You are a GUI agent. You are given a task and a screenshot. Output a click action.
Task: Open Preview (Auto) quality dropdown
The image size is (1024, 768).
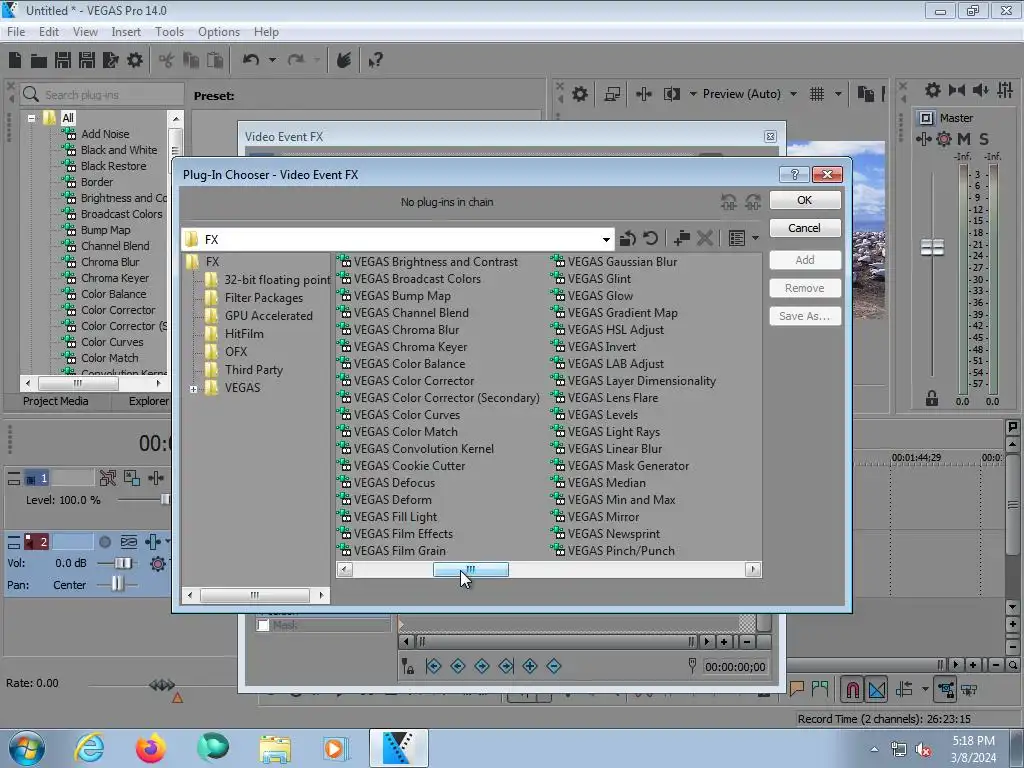click(x=793, y=94)
